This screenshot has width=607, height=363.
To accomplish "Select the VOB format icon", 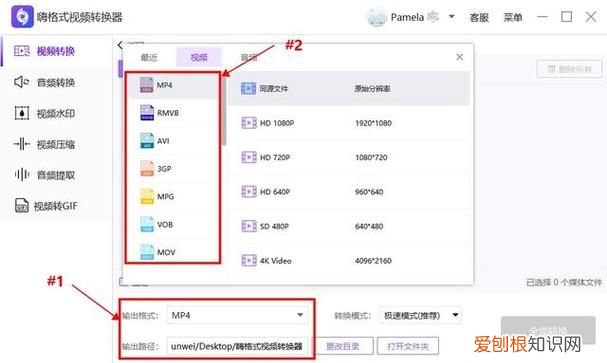I will pos(147,224).
